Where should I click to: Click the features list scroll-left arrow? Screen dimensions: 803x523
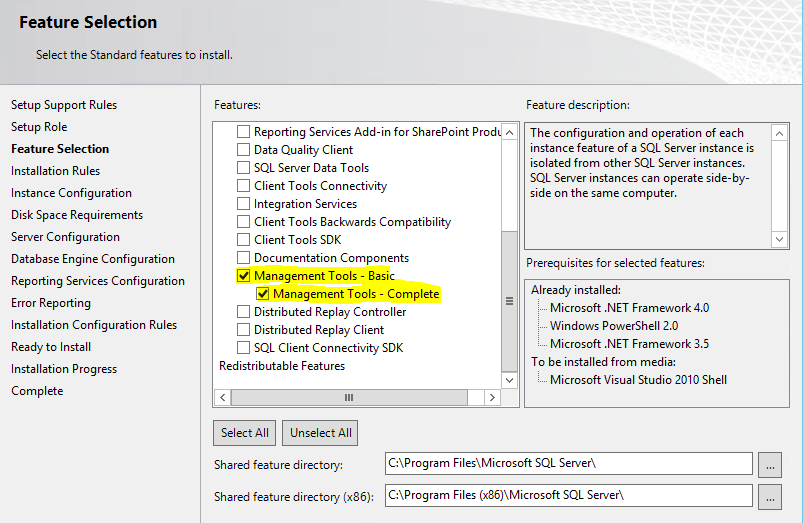point(222,398)
